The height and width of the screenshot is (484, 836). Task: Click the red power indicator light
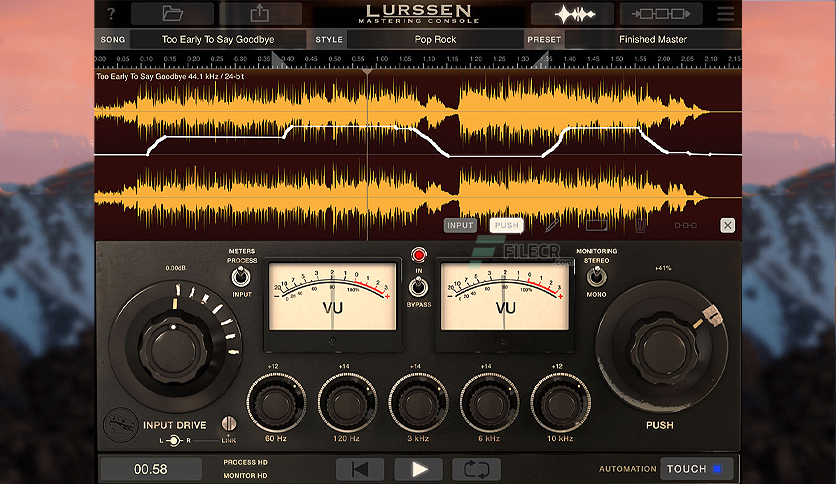pyautogui.click(x=419, y=255)
